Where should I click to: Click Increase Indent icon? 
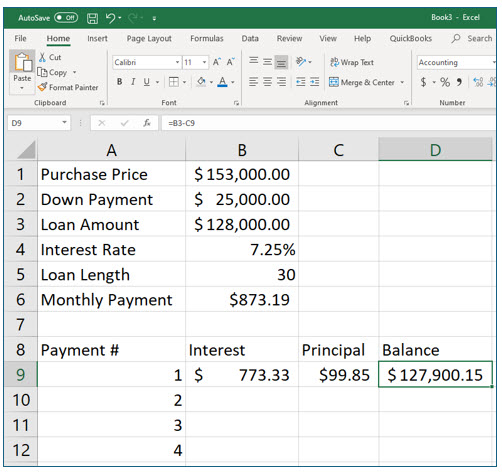[x=314, y=82]
